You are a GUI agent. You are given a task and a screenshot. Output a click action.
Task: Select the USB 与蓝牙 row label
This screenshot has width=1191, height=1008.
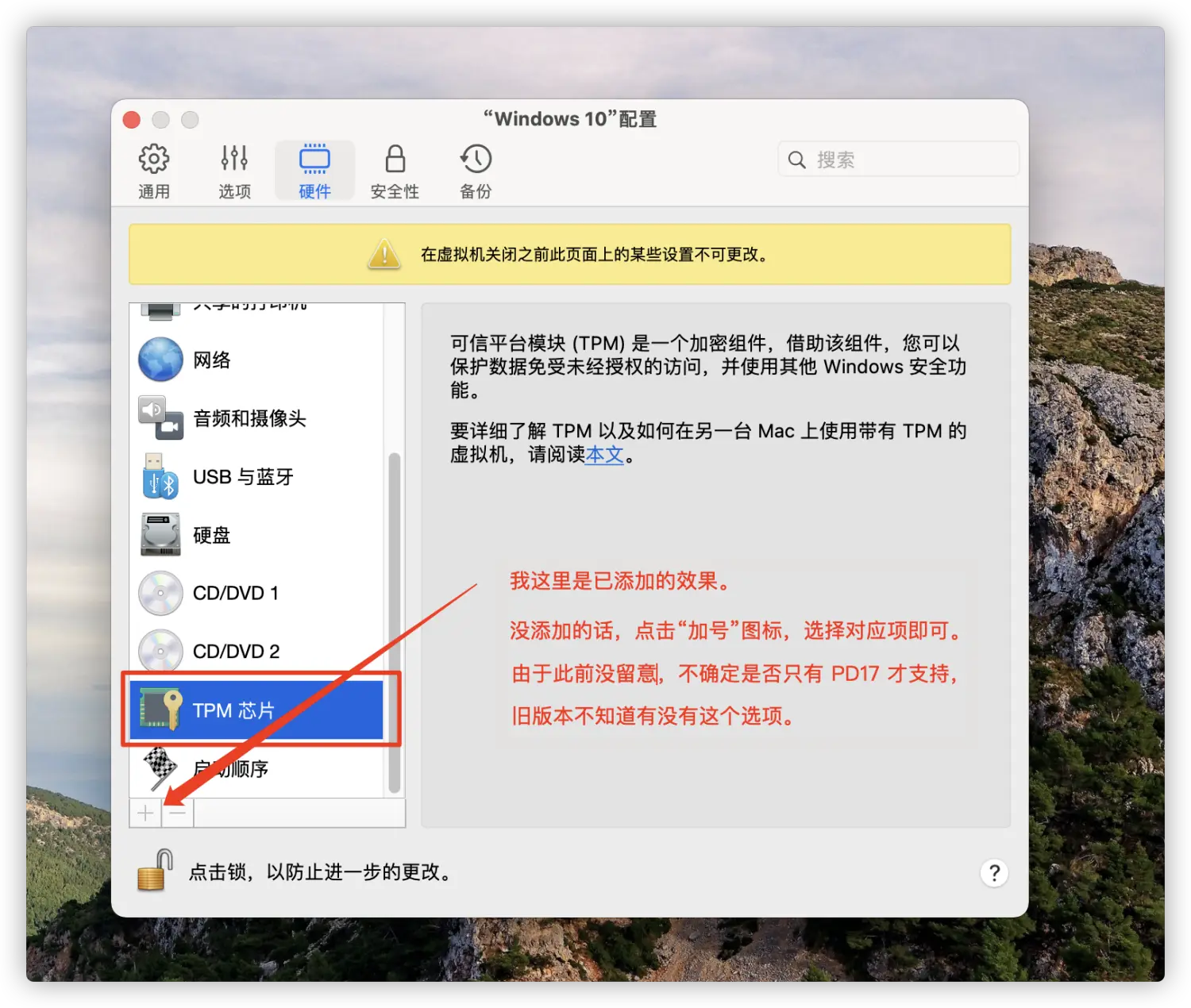pyautogui.click(x=243, y=477)
